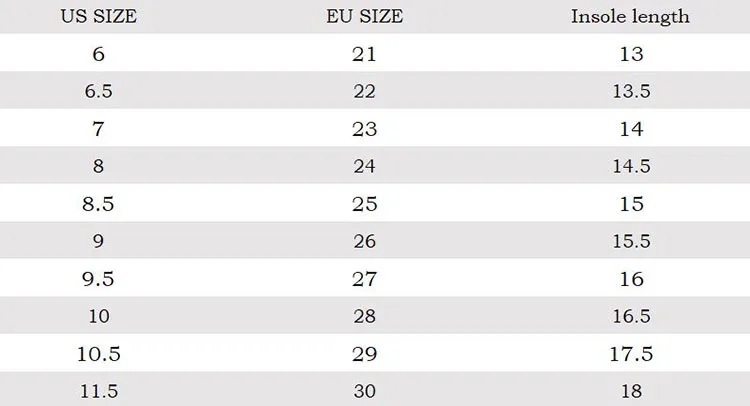Select EU size 25 cell
This screenshot has height=406, width=750.
pyautogui.click(x=364, y=204)
